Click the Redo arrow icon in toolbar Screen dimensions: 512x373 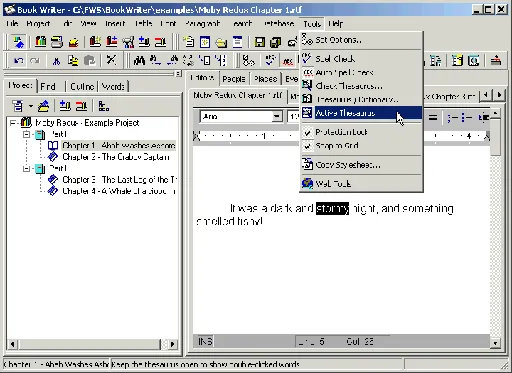click(35, 61)
